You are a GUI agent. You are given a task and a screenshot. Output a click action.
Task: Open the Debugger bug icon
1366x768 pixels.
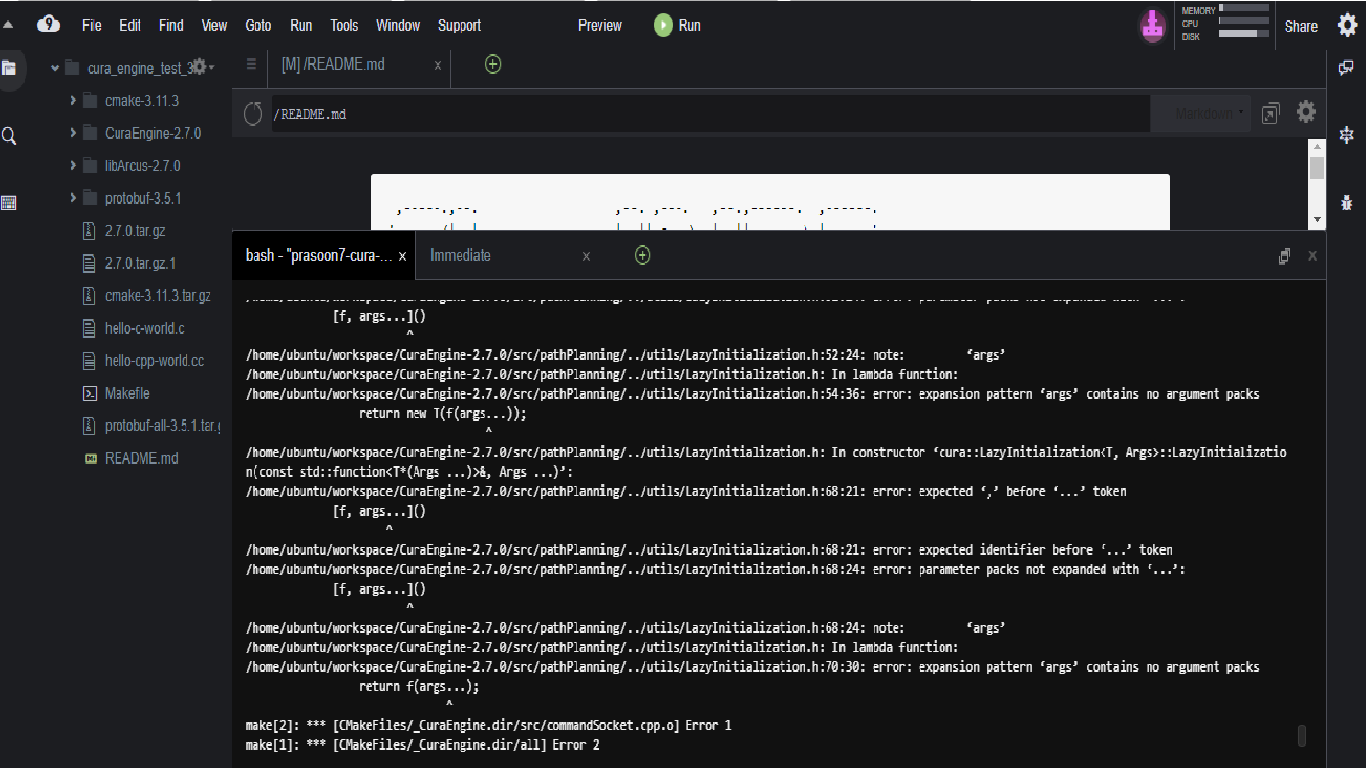coord(1347,202)
